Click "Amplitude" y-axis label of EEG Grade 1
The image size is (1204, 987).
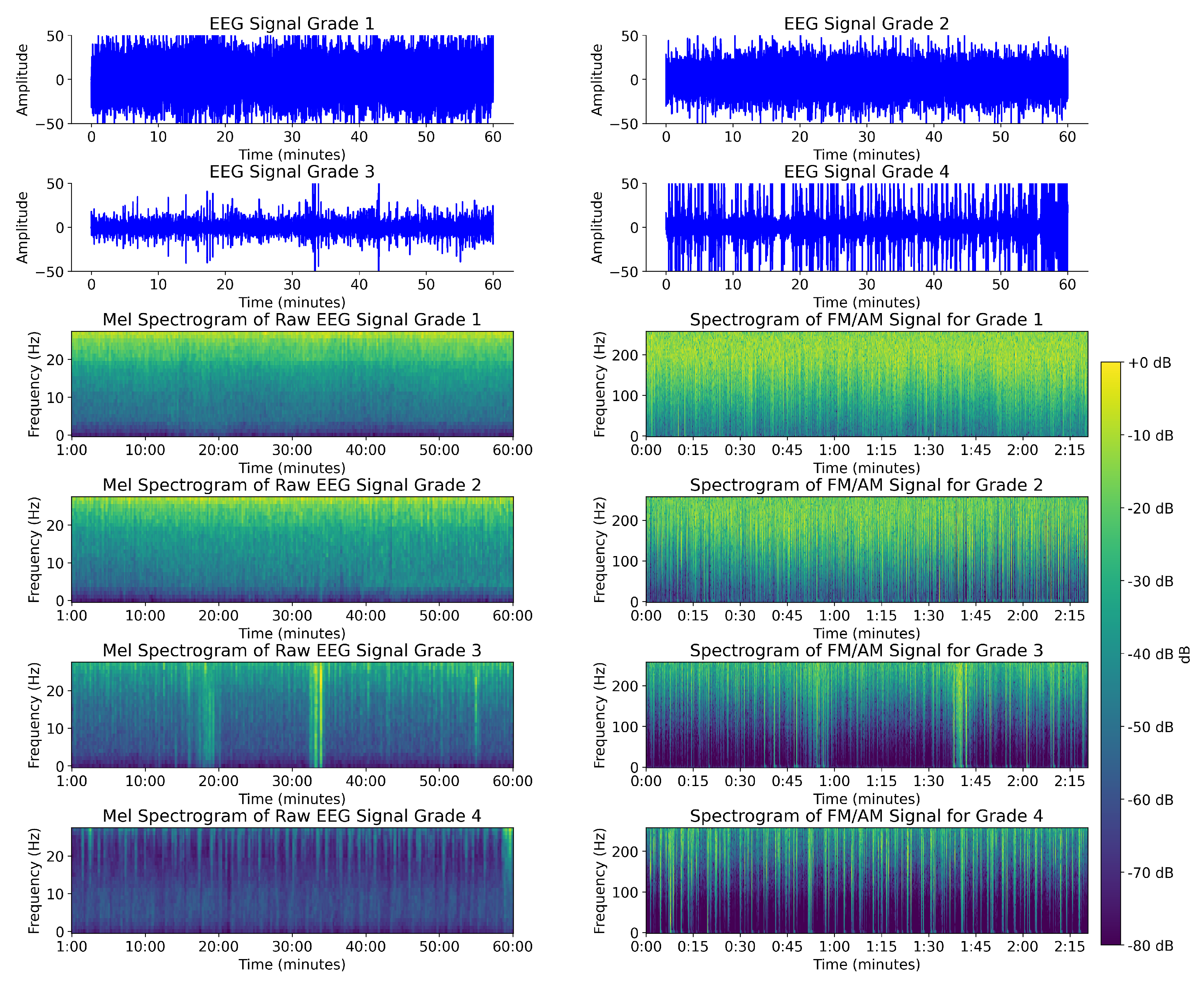point(21,80)
